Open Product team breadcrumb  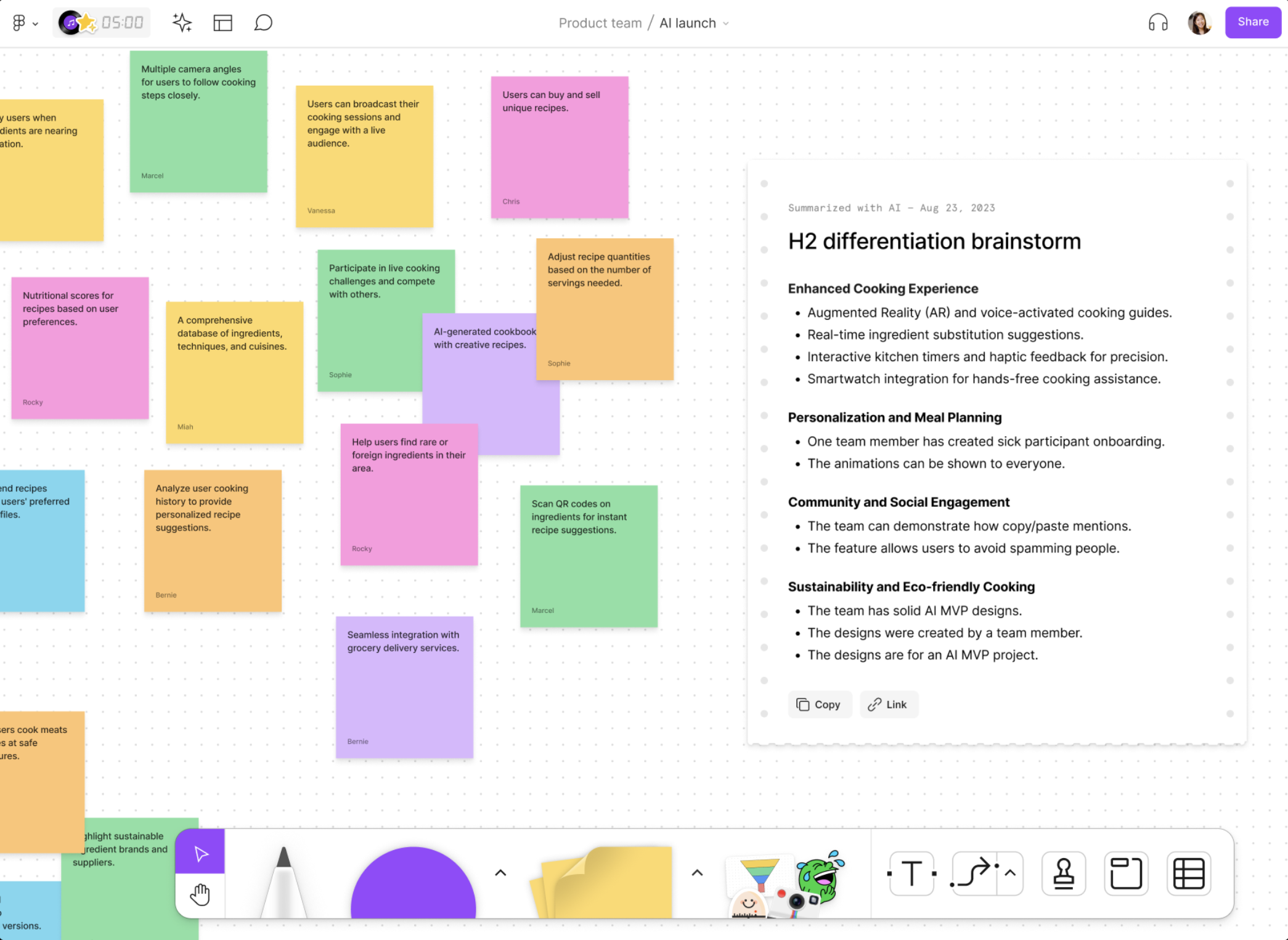[600, 23]
